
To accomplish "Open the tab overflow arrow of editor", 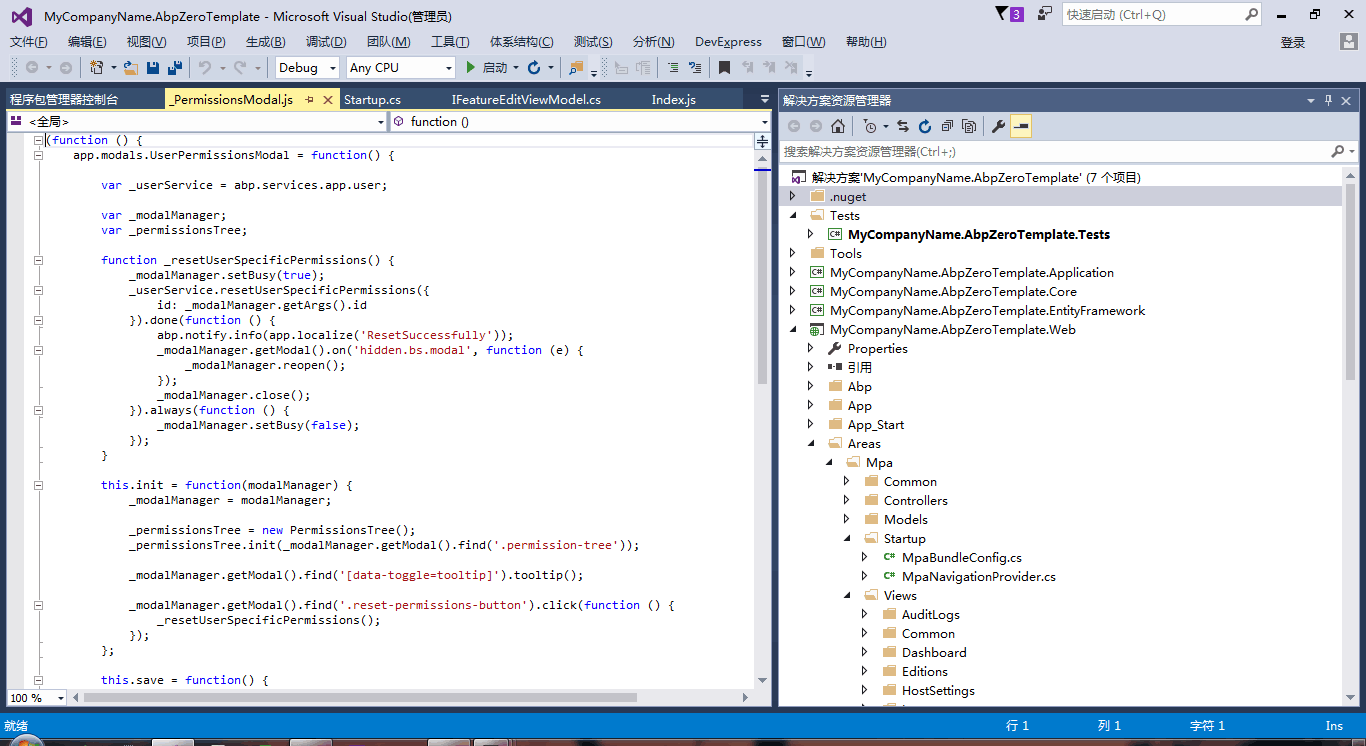I will 765,100.
